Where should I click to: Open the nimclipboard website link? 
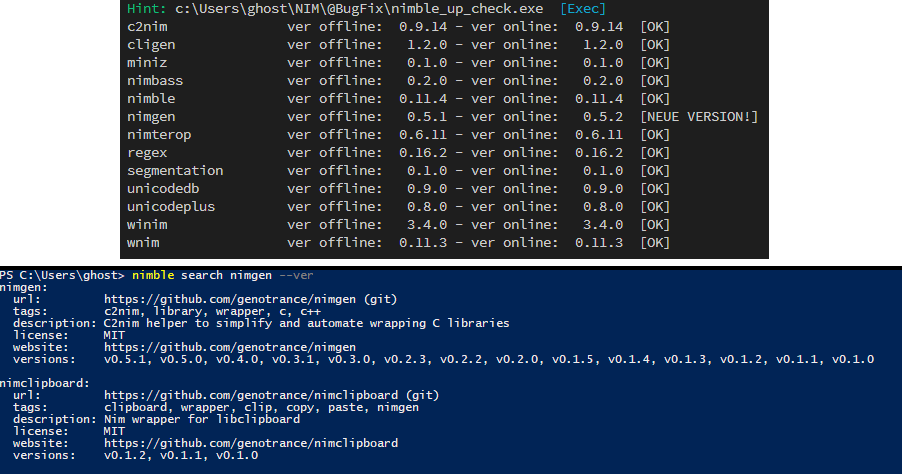point(250,443)
